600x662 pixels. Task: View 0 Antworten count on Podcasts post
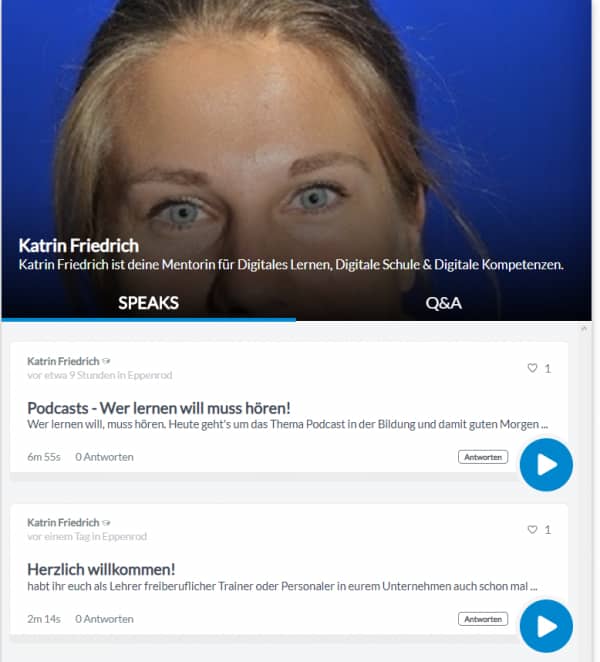coord(104,457)
